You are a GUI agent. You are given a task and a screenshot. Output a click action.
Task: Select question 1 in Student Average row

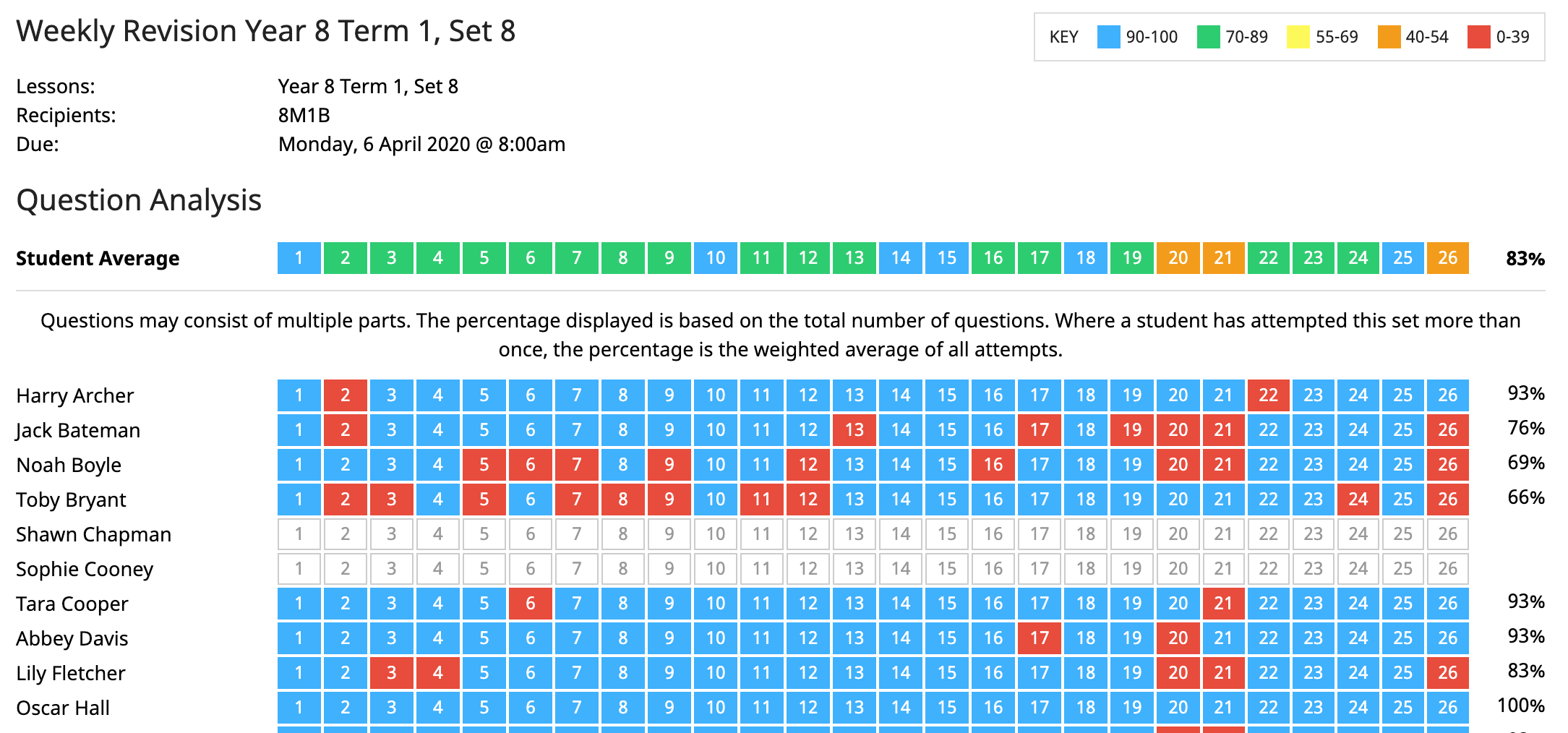pyautogui.click(x=299, y=258)
